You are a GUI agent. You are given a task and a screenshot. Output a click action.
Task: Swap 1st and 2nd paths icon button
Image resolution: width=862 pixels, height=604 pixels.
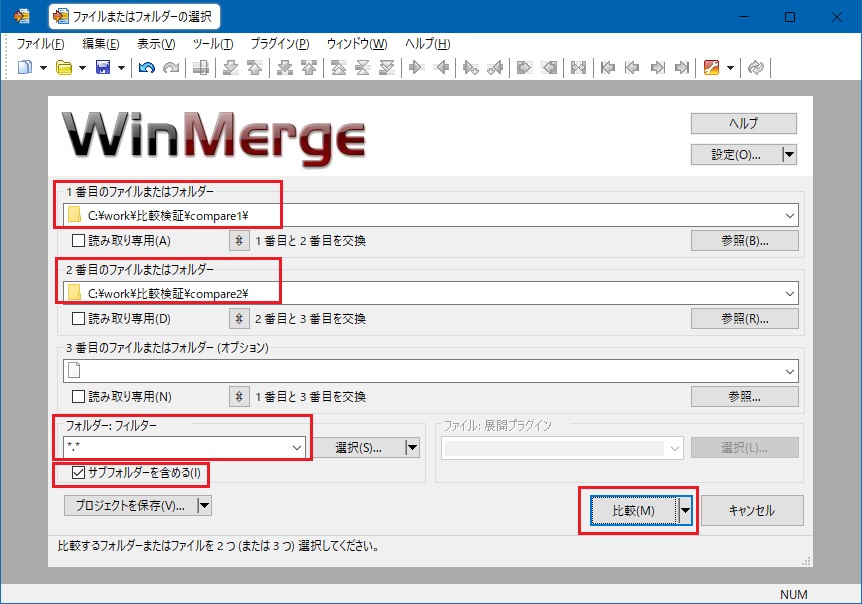[239, 240]
